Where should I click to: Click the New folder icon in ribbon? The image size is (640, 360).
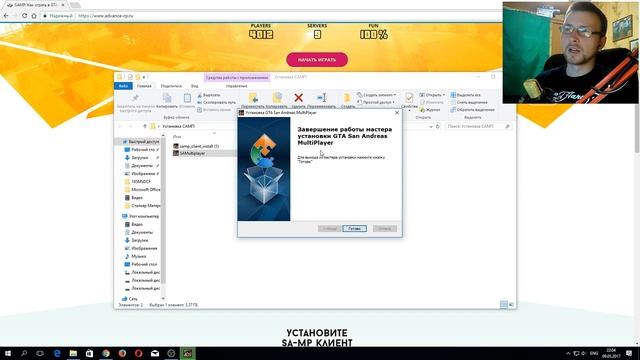(x=347, y=98)
